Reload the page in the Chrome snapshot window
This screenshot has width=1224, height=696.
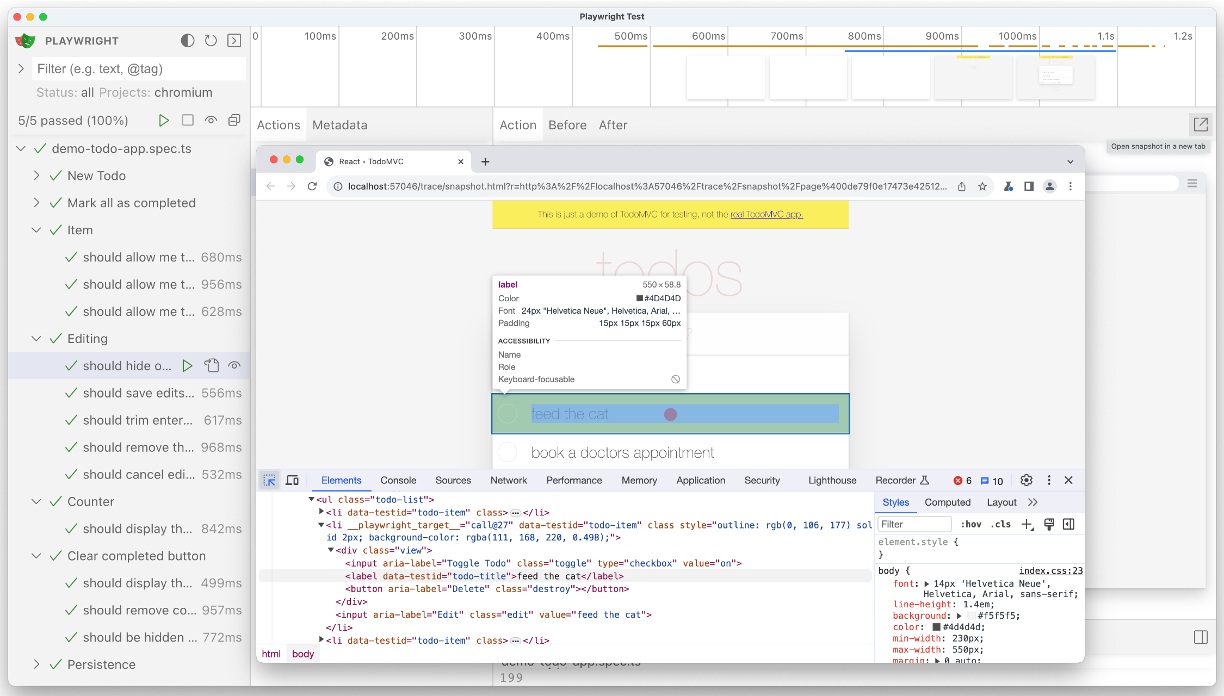click(312, 186)
